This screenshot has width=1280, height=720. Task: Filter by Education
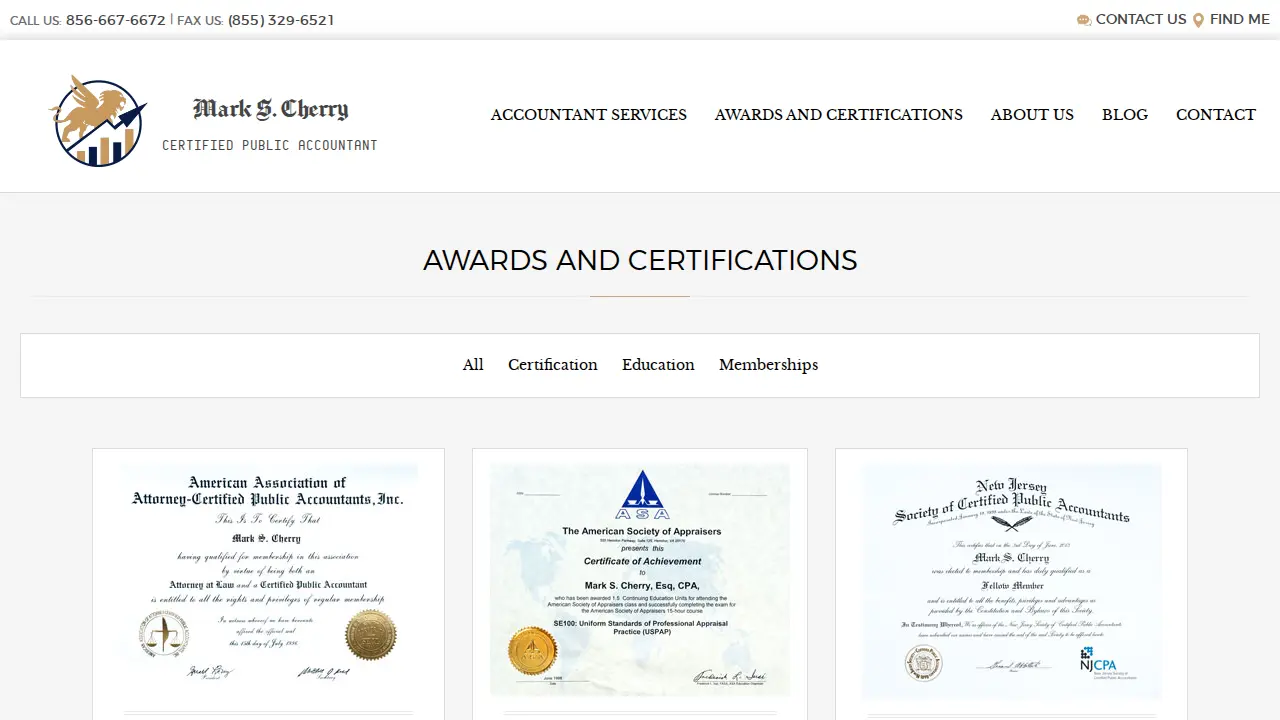click(658, 365)
